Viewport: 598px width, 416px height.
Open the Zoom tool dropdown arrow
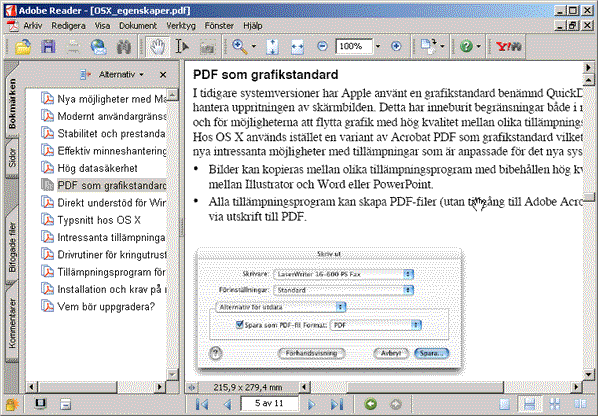[254, 47]
